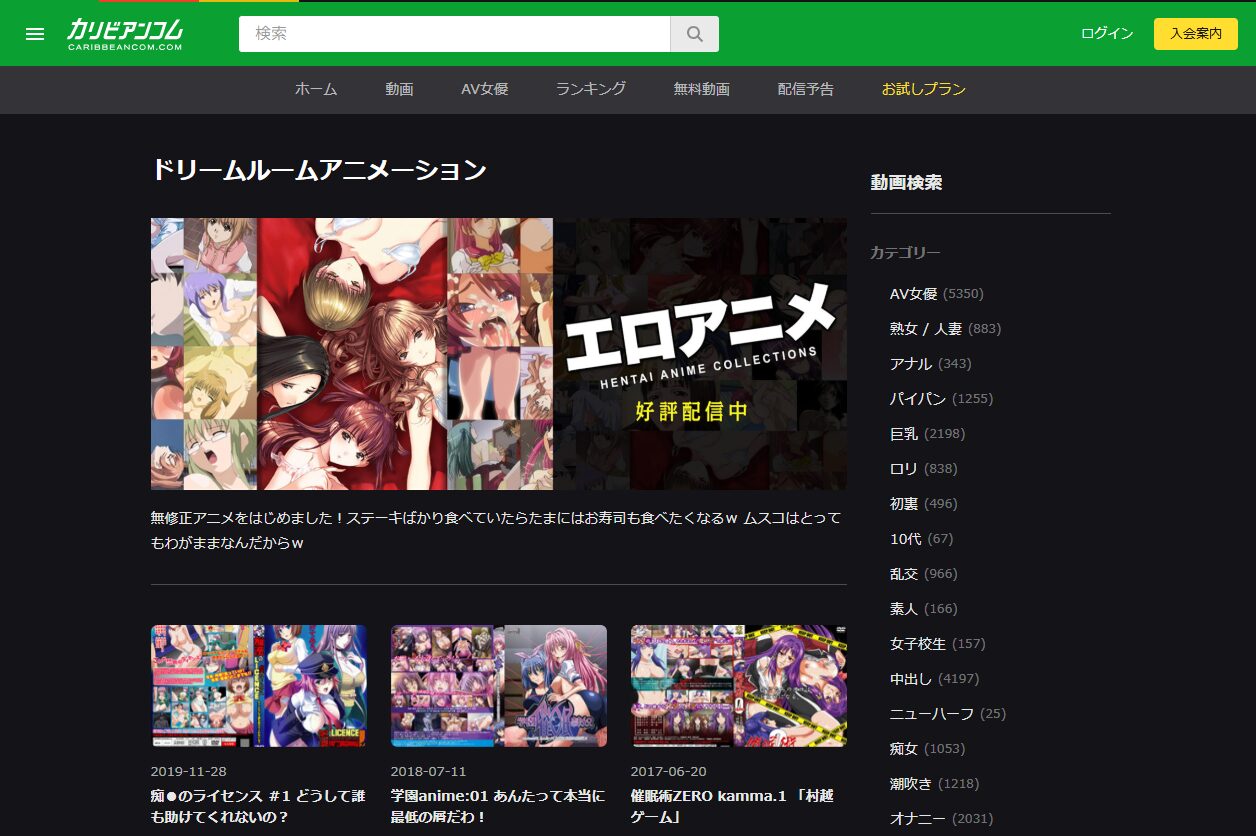Open the thumbnail dated 2018-07-11
The height and width of the screenshot is (836, 1256).
(499, 686)
